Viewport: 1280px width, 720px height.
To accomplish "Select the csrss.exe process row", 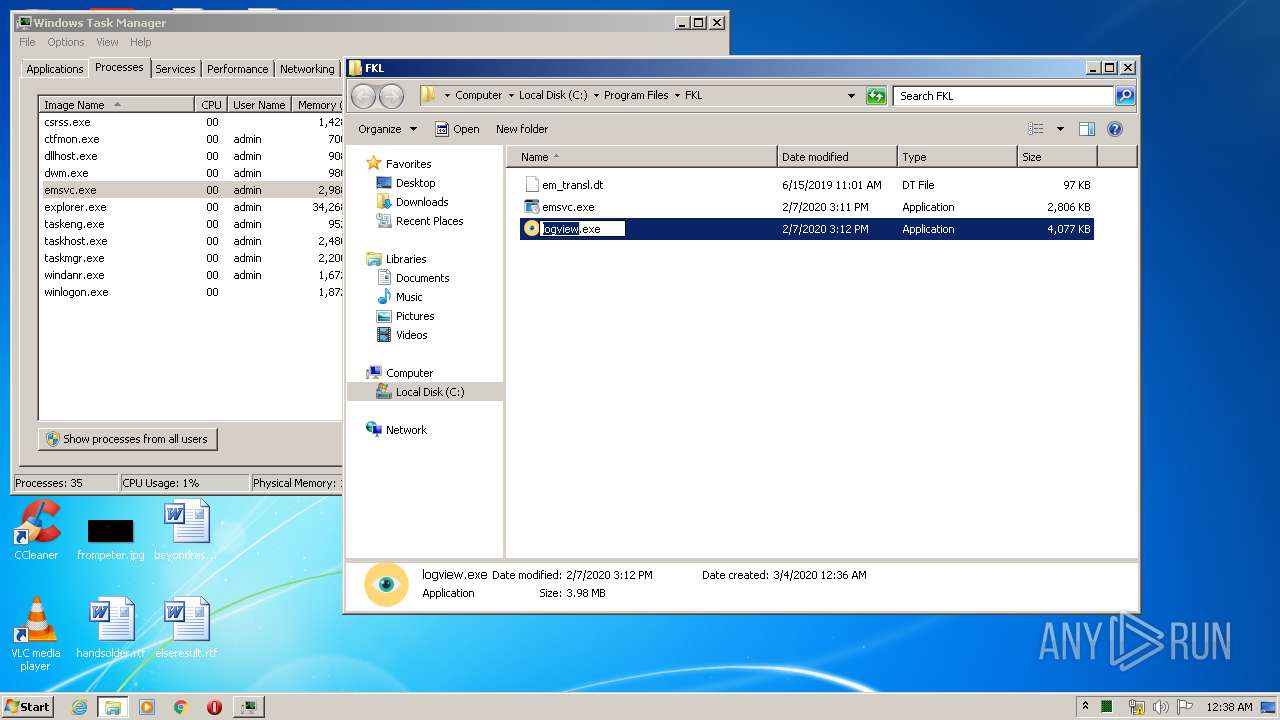I will (x=190, y=122).
